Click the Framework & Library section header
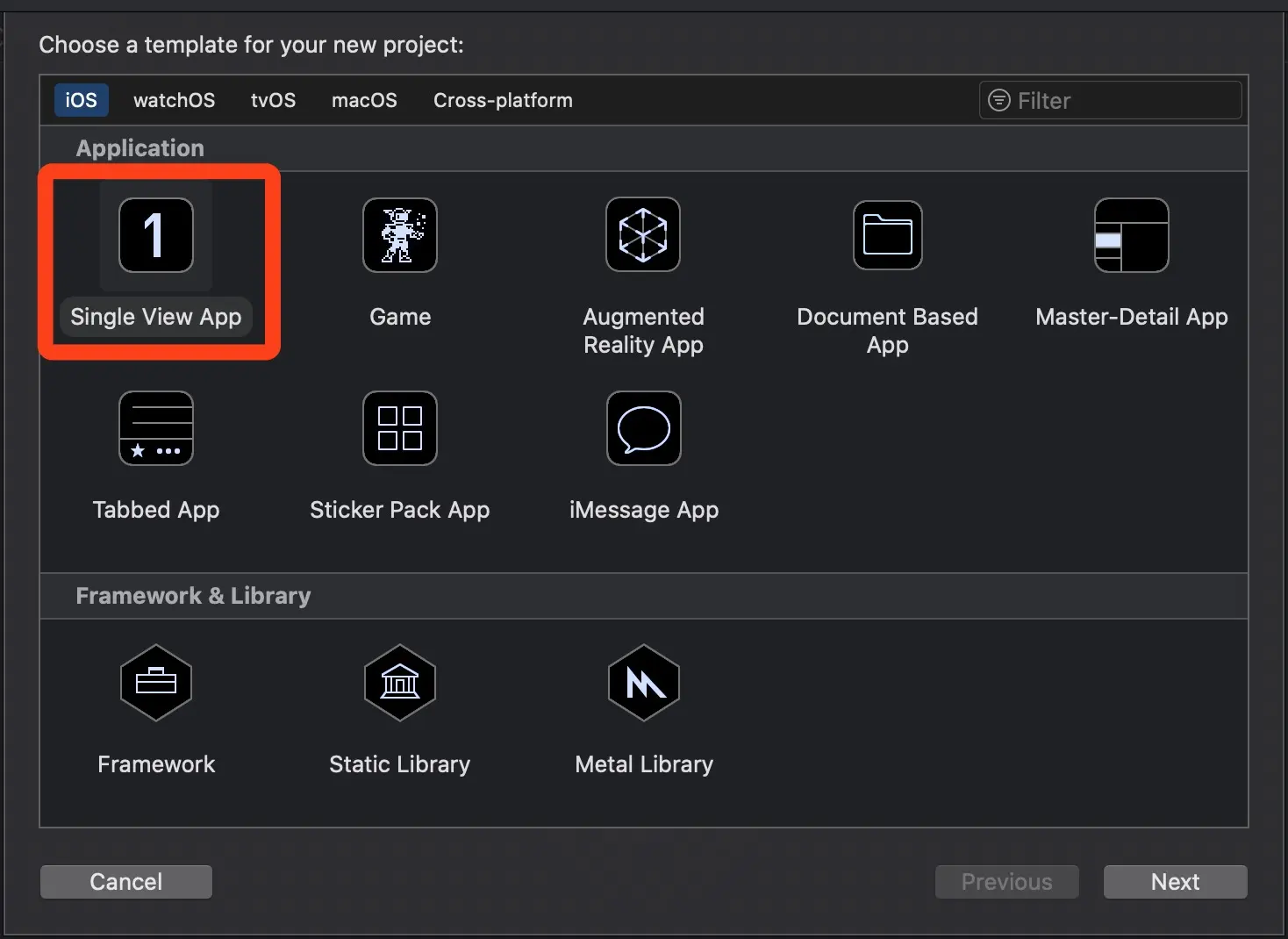 pos(194,596)
